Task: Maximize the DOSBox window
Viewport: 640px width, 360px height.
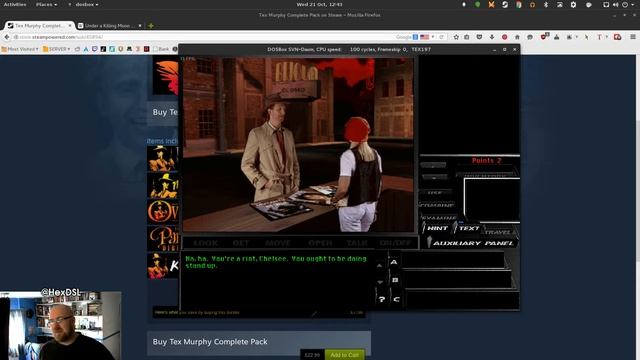Action: point(504,49)
